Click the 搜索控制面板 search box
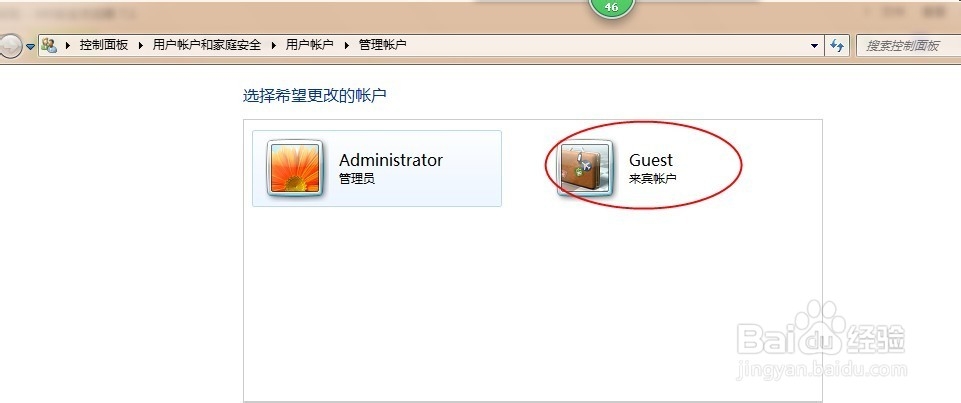The width and height of the screenshot is (961, 403). pyautogui.click(x=908, y=45)
